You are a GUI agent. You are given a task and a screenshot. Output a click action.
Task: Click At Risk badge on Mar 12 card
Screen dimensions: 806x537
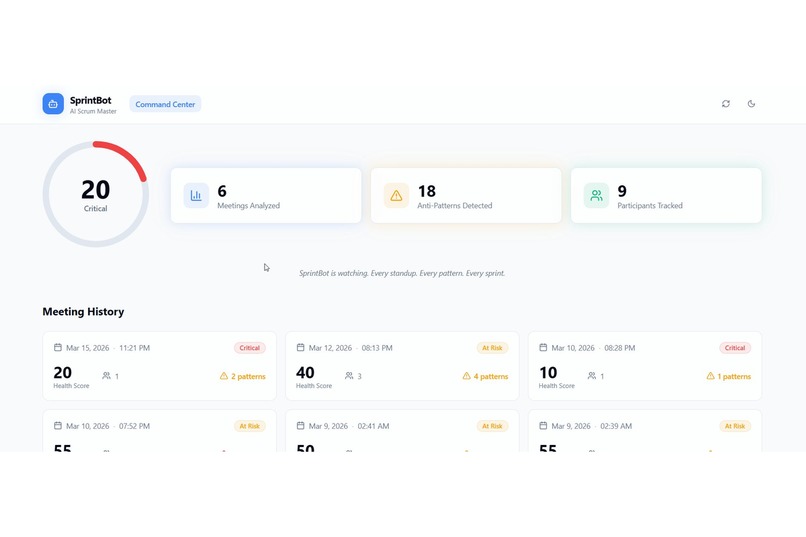coord(492,348)
